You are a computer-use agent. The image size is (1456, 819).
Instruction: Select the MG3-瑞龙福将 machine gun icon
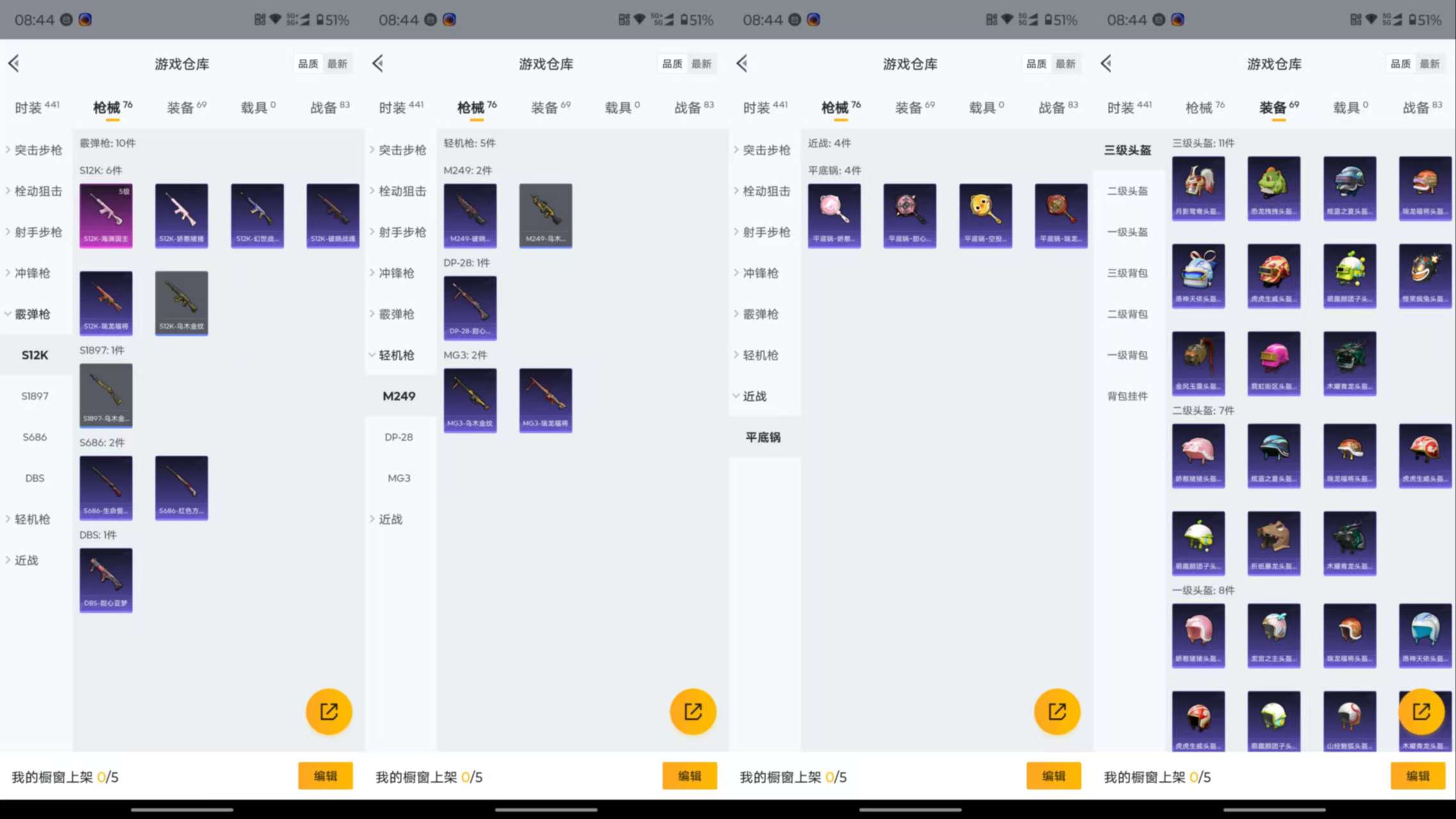tap(545, 400)
